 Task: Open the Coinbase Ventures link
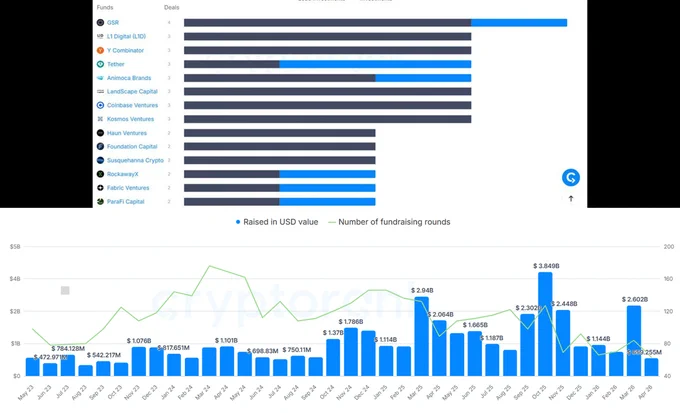[132, 105]
